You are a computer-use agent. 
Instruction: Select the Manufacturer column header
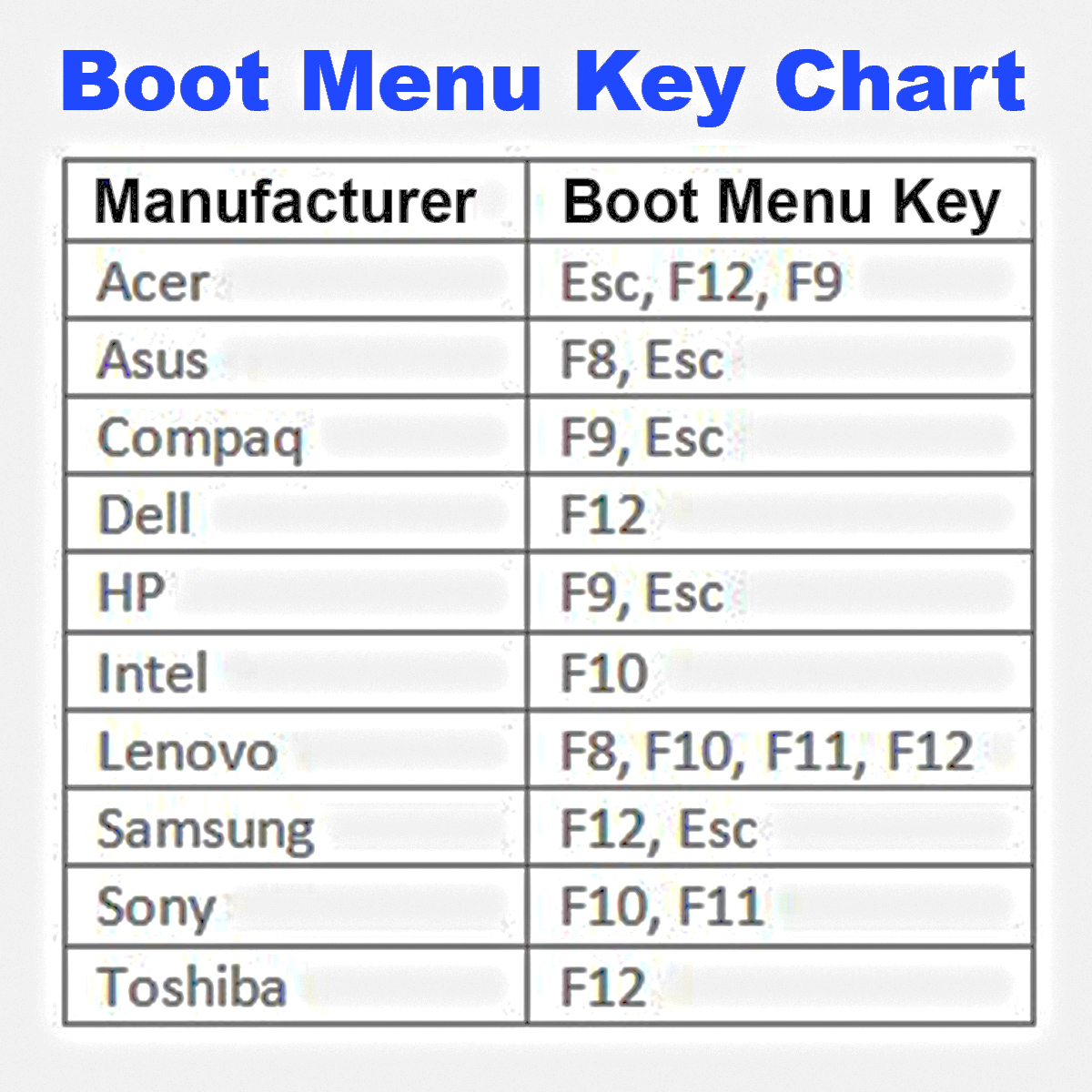coord(296,201)
